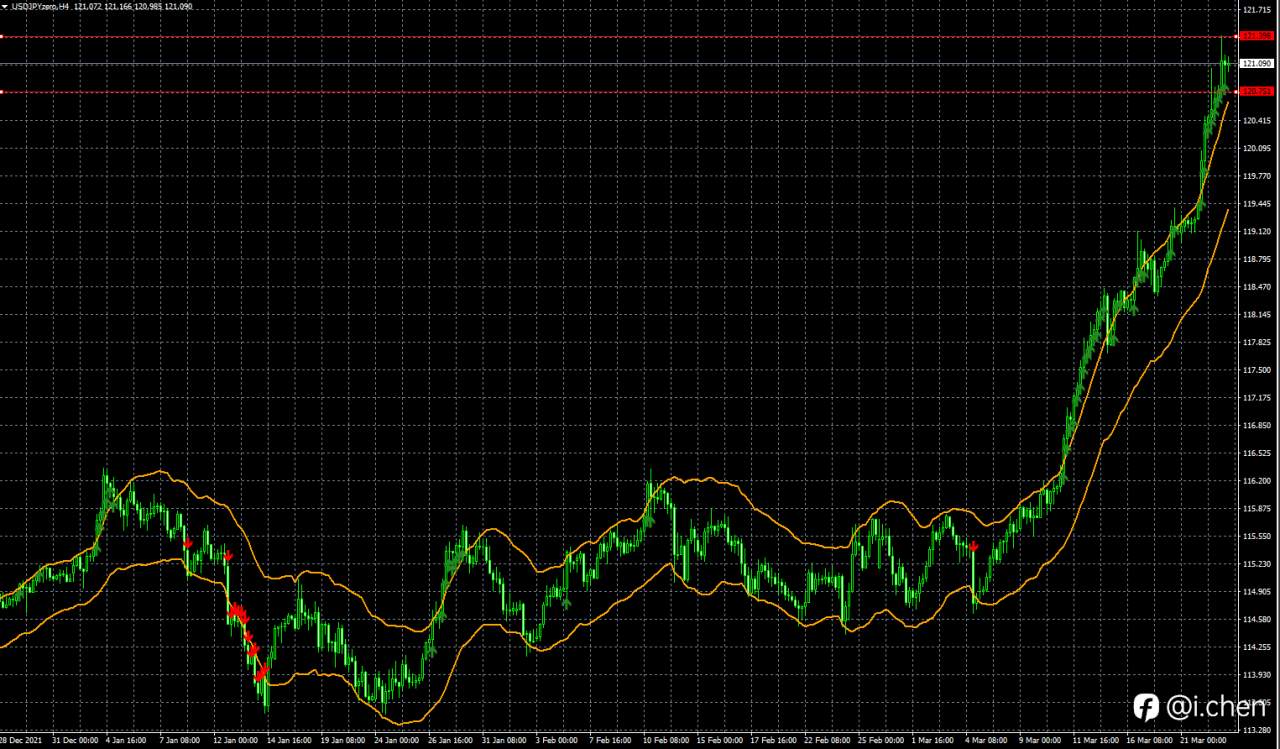Click the 4 Mar 08:00 time axis label
The height and width of the screenshot is (749, 1280).
coord(985,741)
